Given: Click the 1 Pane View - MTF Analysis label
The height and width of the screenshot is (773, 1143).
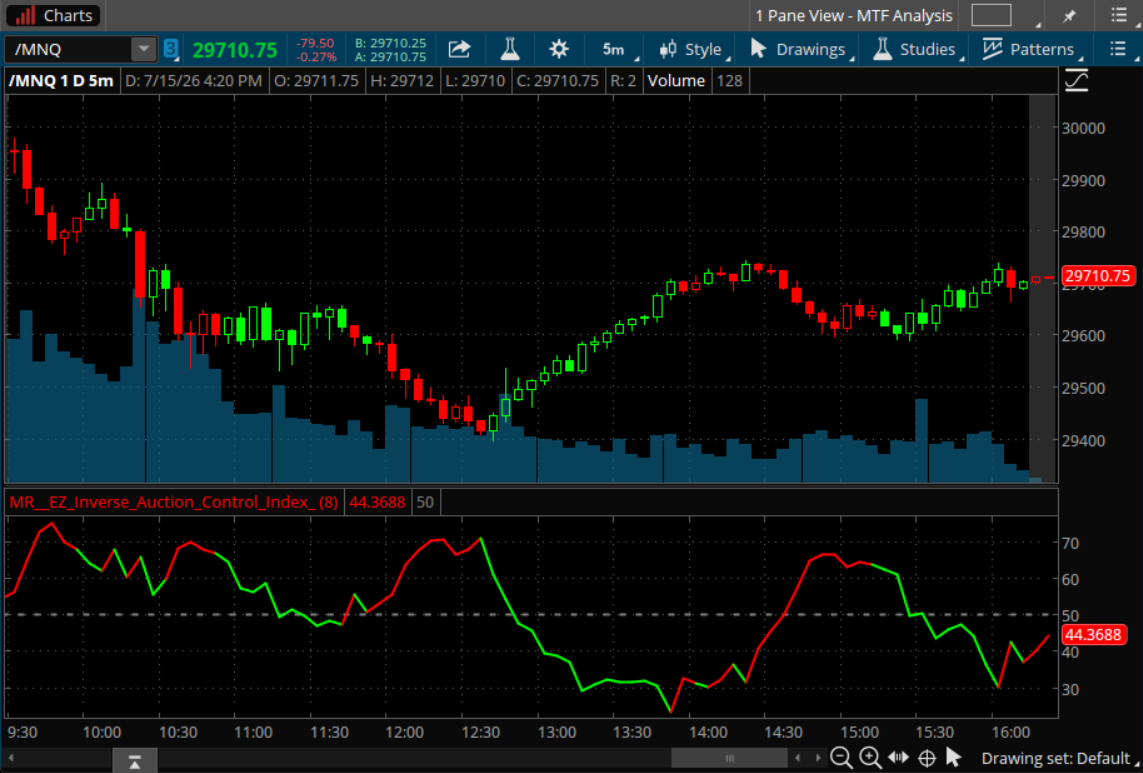Looking at the screenshot, I should [854, 15].
